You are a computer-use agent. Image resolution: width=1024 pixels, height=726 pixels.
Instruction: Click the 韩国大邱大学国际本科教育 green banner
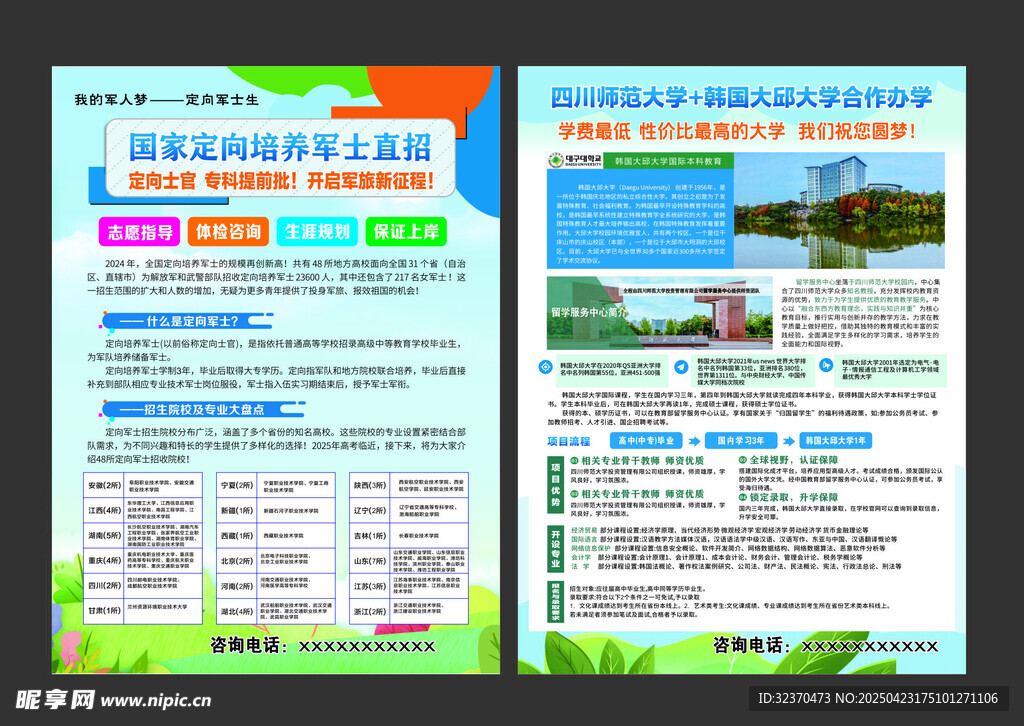(x=668, y=161)
